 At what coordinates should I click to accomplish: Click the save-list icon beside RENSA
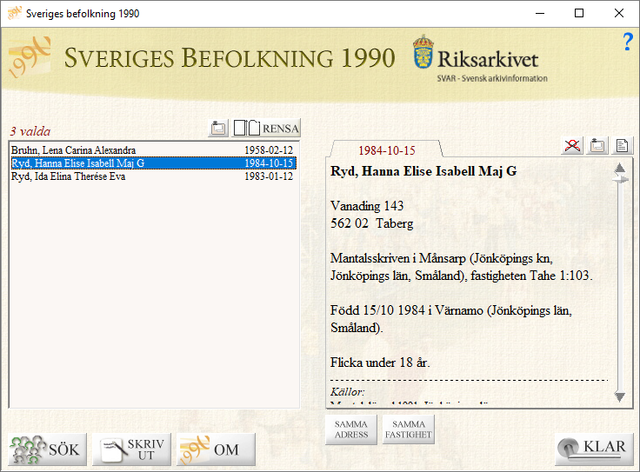[x=218, y=128]
